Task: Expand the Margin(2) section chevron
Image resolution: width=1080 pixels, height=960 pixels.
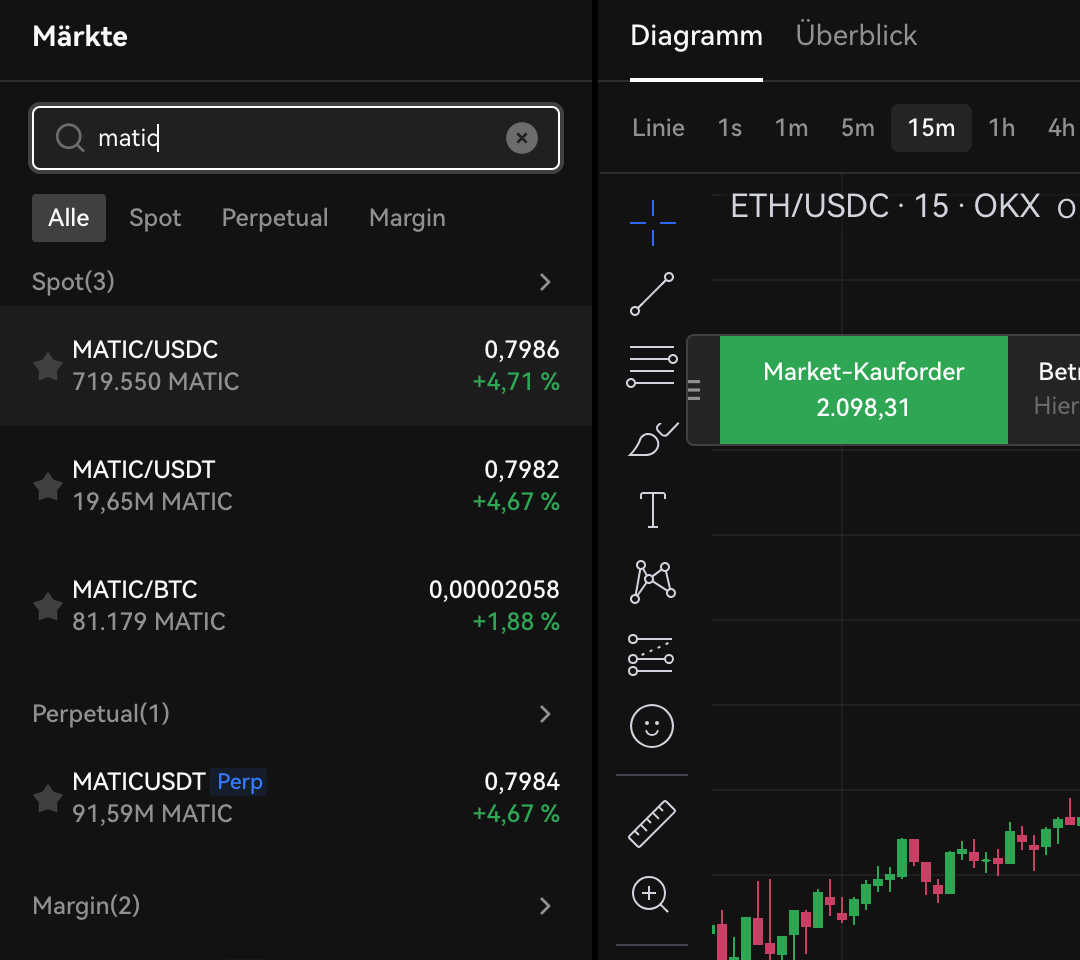Action: 545,906
